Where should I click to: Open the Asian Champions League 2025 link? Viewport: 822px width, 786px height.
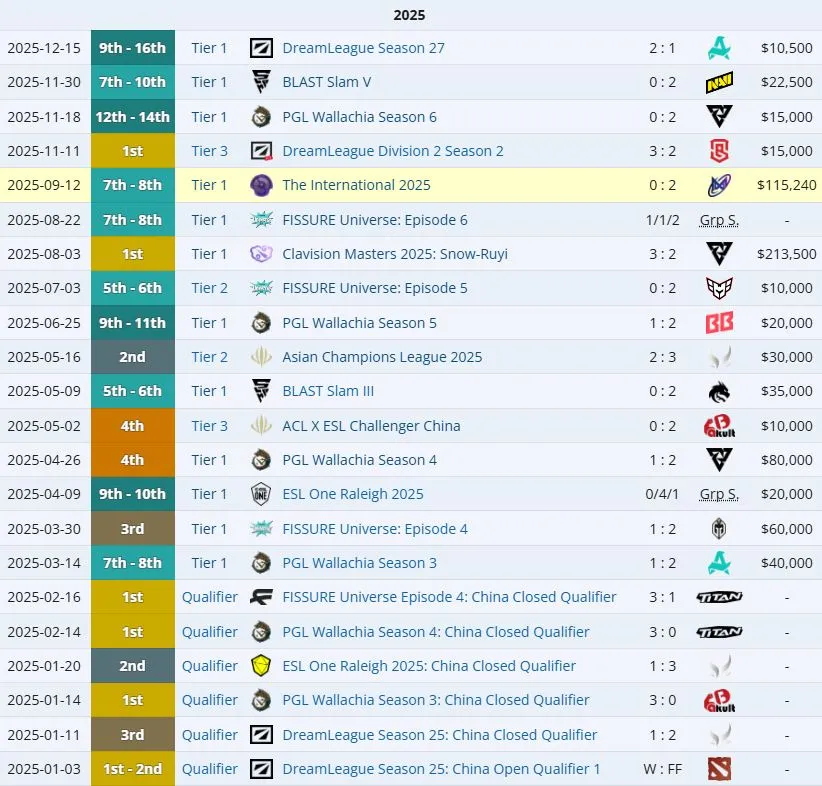[382, 357]
